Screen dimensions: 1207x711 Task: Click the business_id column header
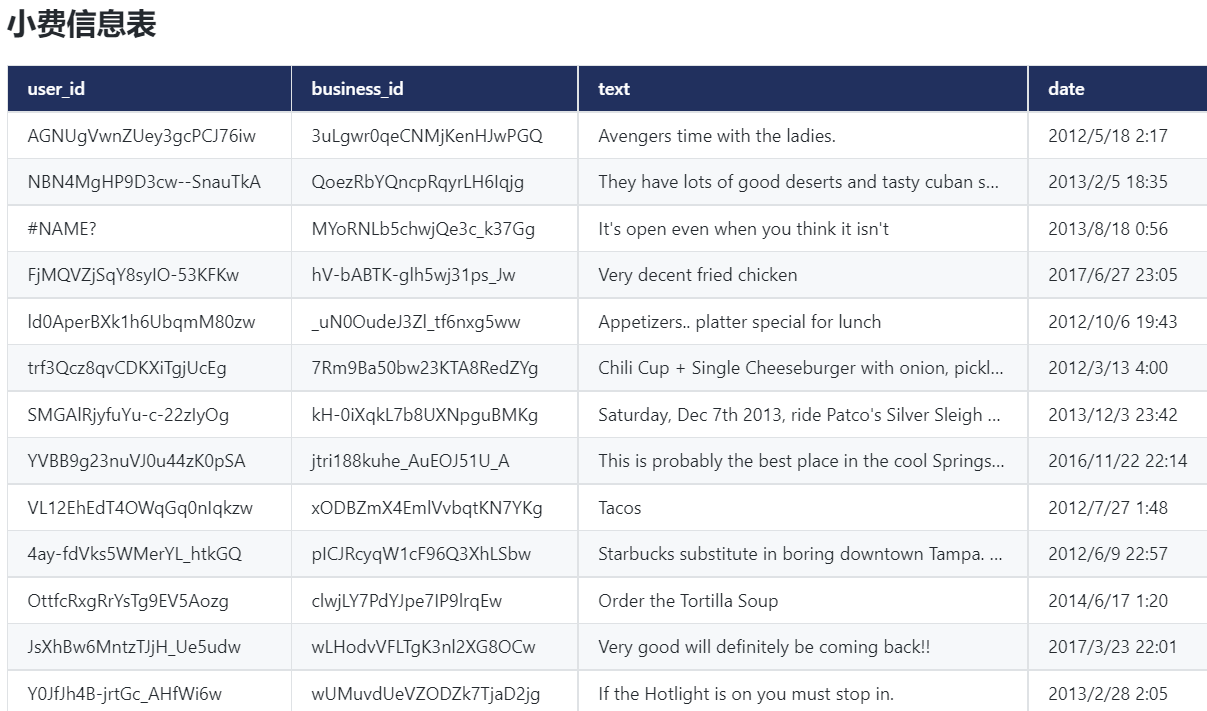point(357,89)
